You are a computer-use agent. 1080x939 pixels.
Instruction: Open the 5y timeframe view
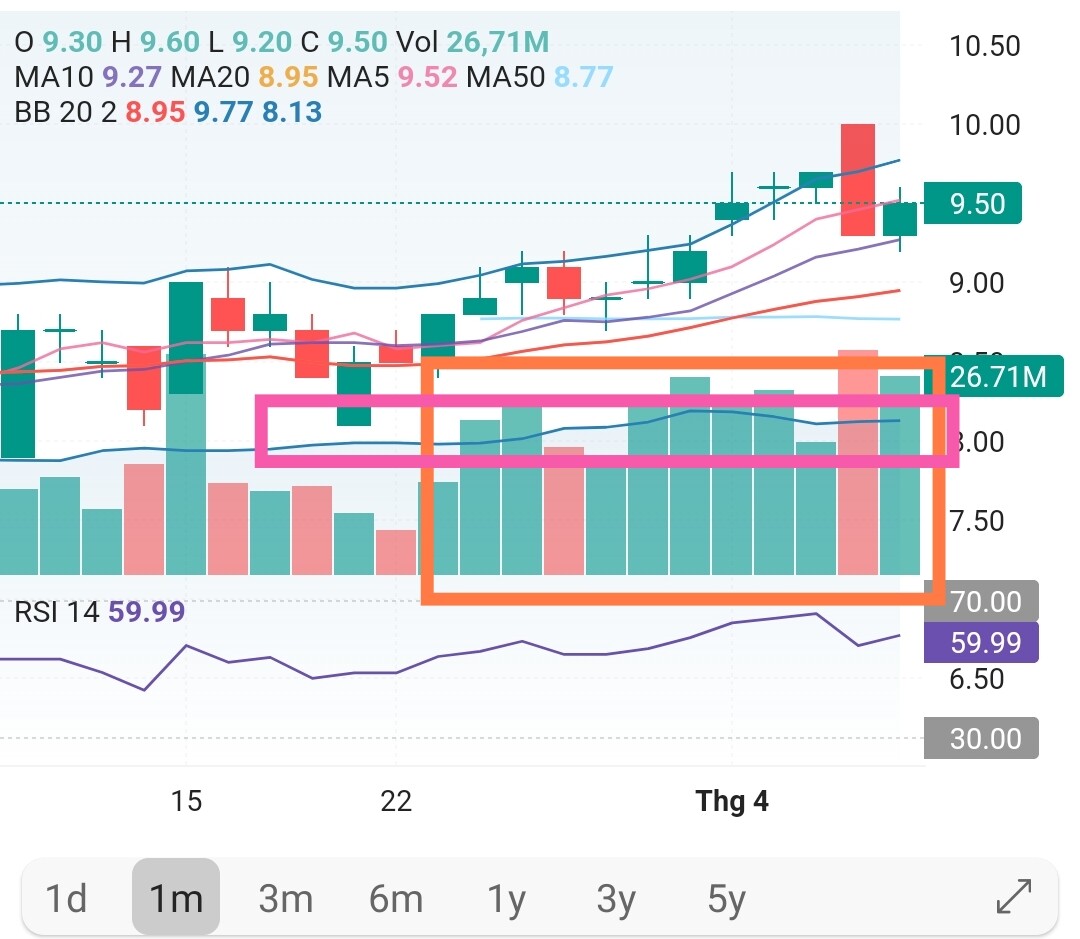(727, 898)
